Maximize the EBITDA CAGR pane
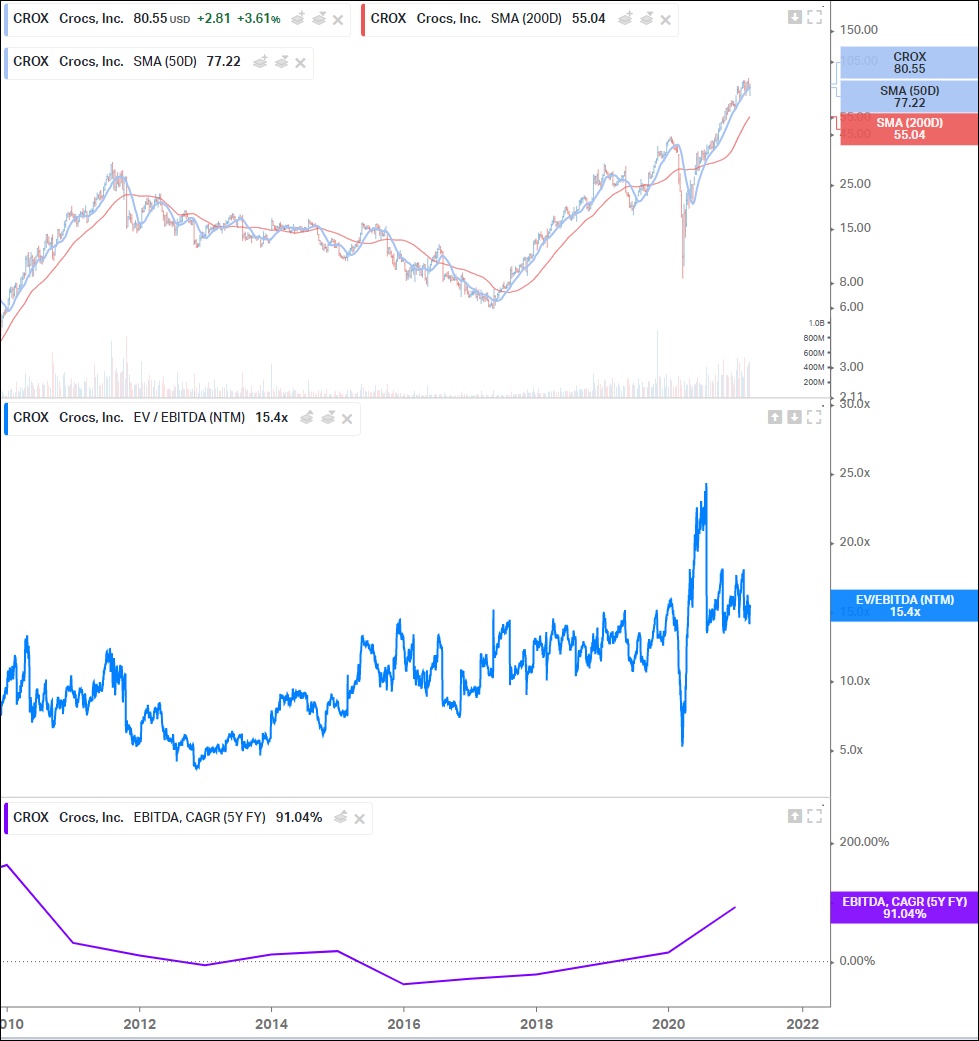Image resolution: width=979 pixels, height=1041 pixels. pyautogui.click(x=814, y=816)
